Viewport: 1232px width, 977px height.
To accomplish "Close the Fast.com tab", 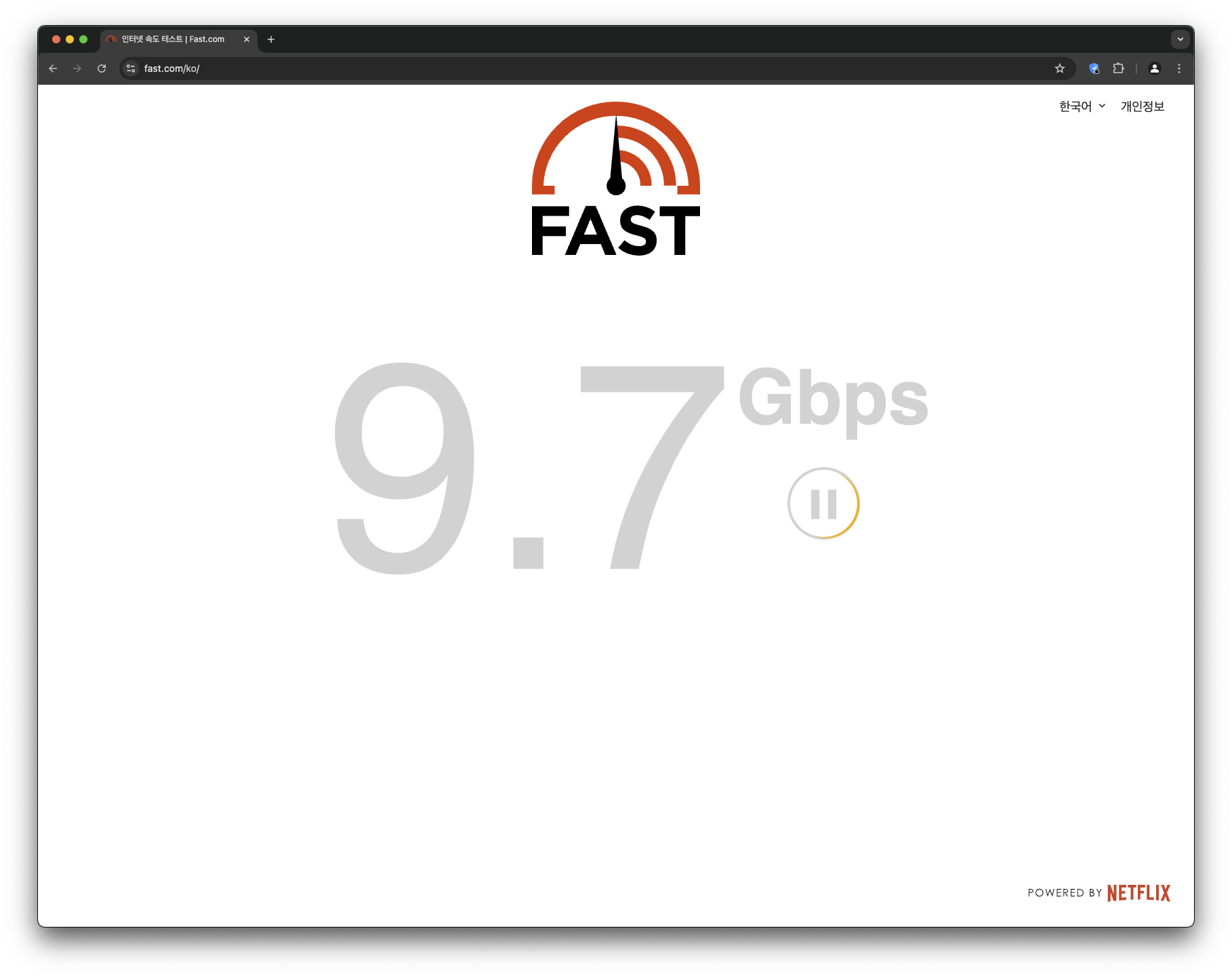I will pyautogui.click(x=247, y=39).
